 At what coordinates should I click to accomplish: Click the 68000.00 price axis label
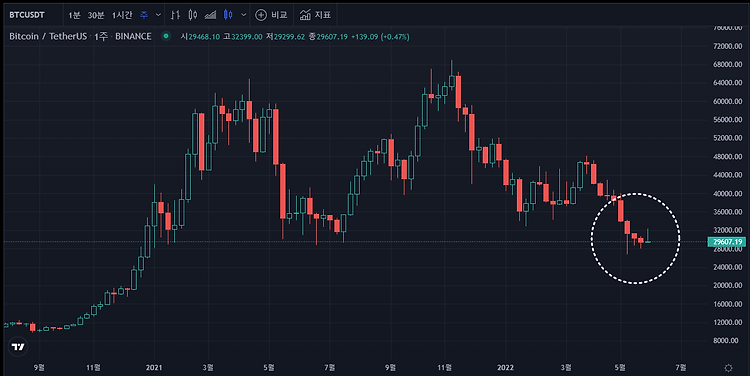pos(728,65)
